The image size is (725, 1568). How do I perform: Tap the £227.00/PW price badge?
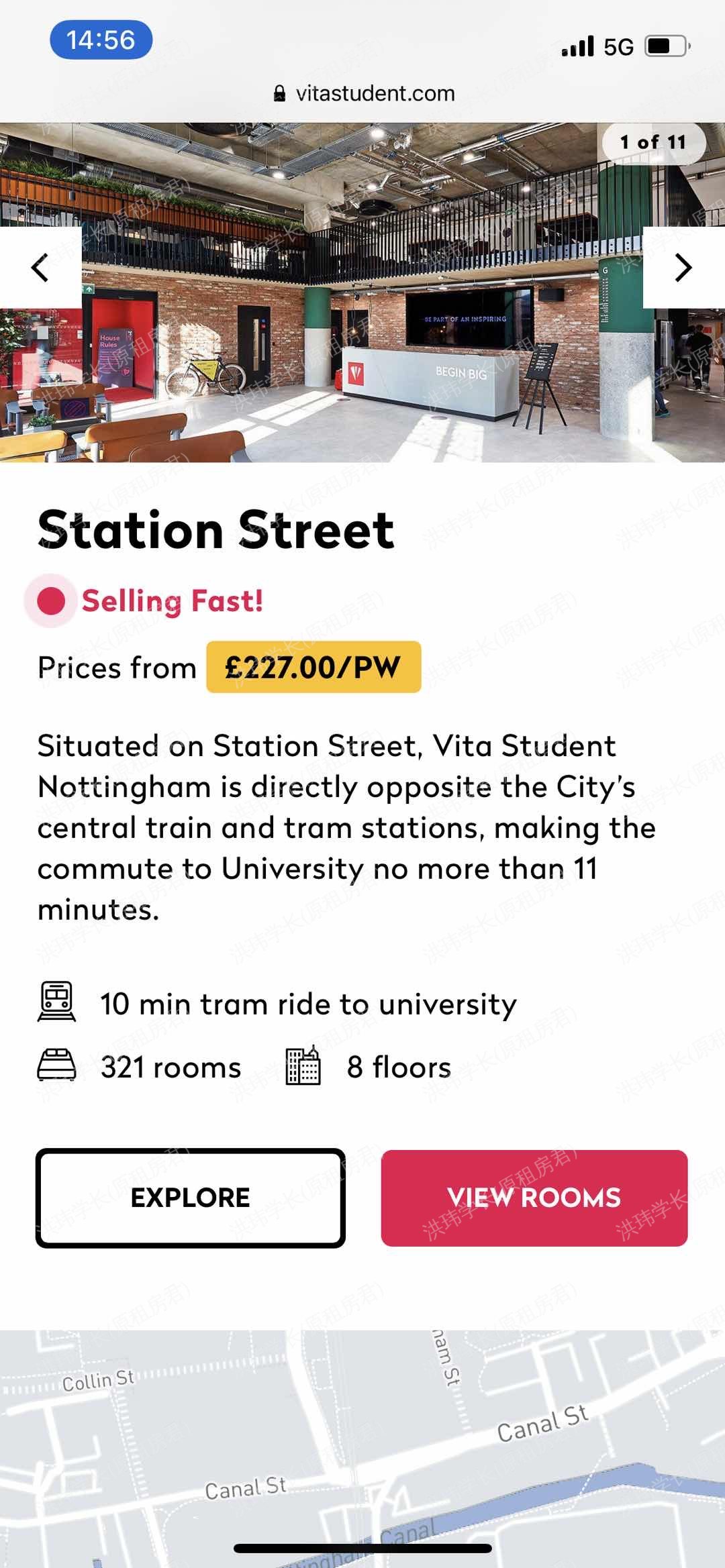coord(313,667)
